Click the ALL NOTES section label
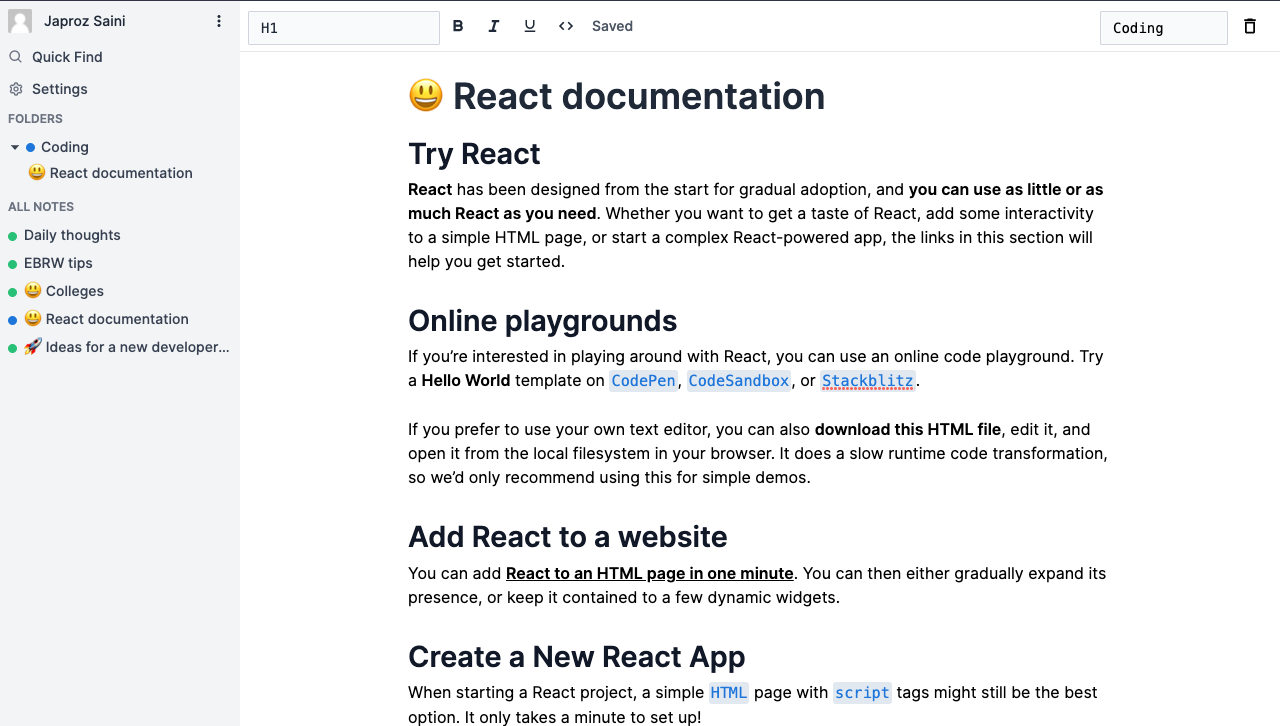The height and width of the screenshot is (726, 1280). (41, 207)
